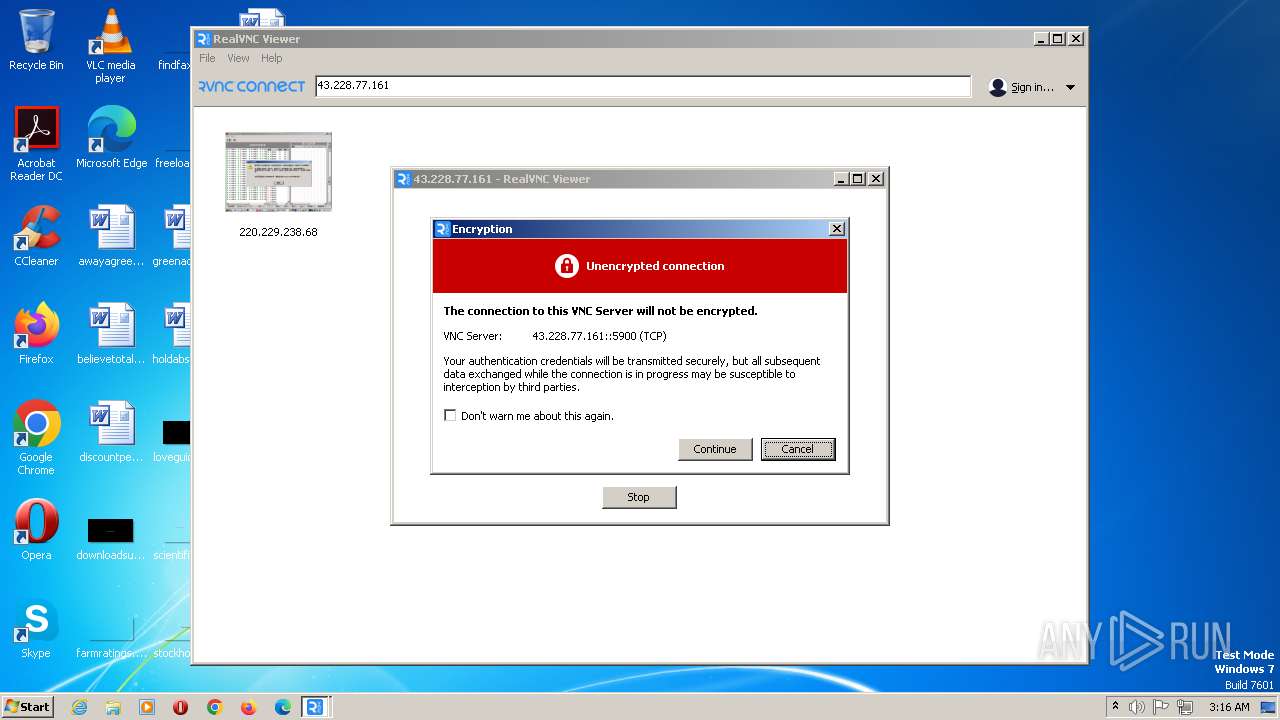Image resolution: width=1280 pixels, height=720 pixels.
Task: Launch Microsoft Edge desktop shortcut
Action: click(x=111, y=138)
